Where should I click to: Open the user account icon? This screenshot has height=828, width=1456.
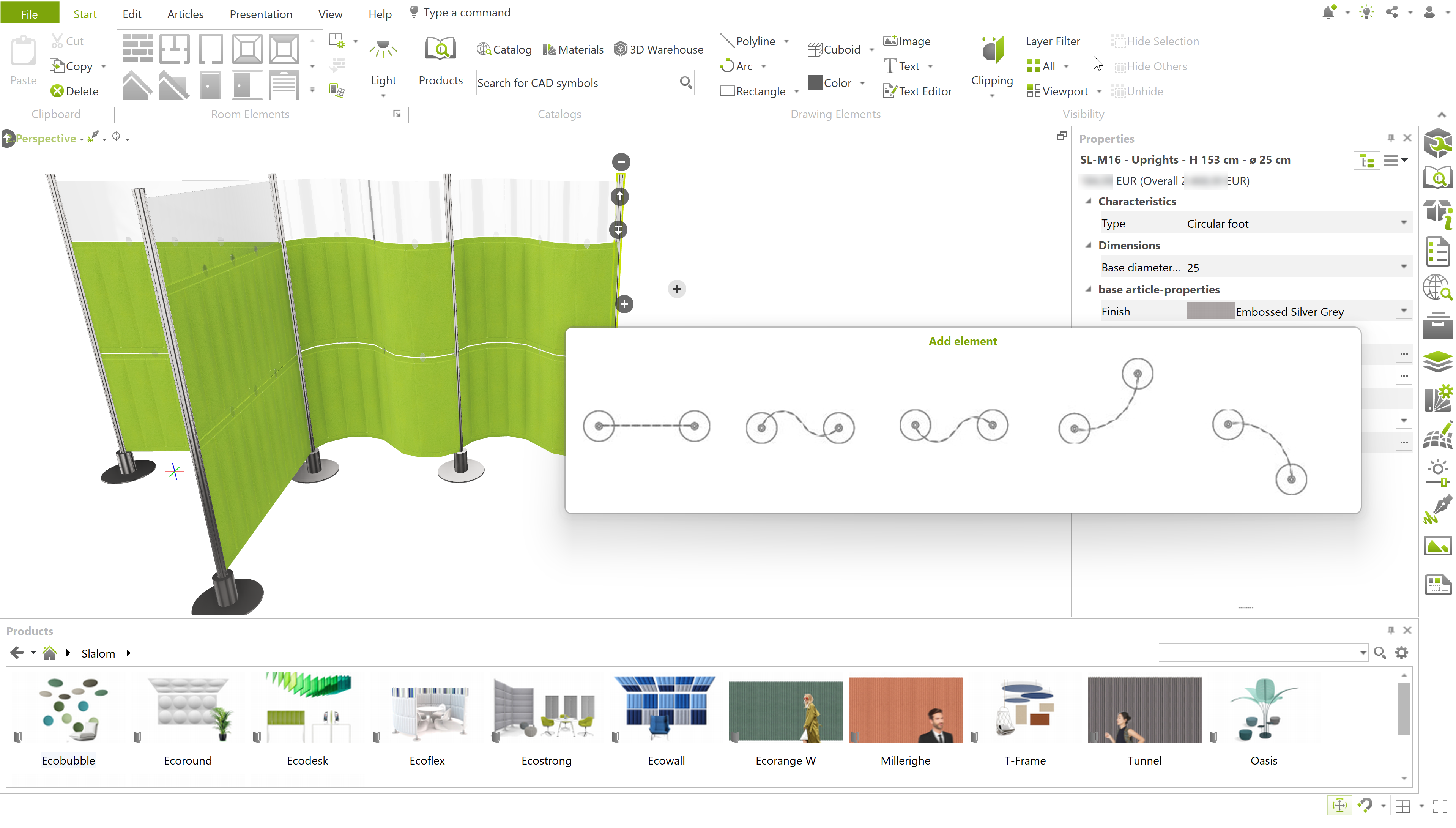point(1429,12)
